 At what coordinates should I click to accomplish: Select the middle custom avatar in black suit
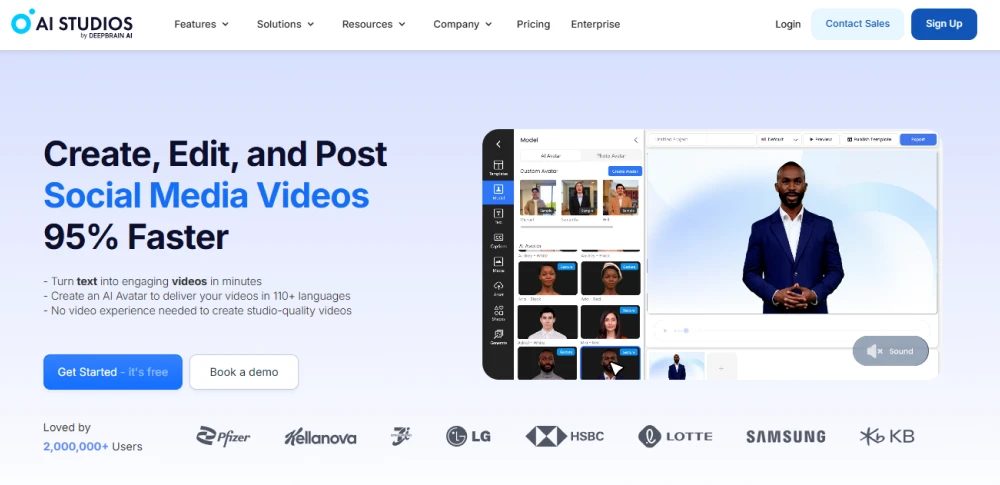[x=579, y=197]
